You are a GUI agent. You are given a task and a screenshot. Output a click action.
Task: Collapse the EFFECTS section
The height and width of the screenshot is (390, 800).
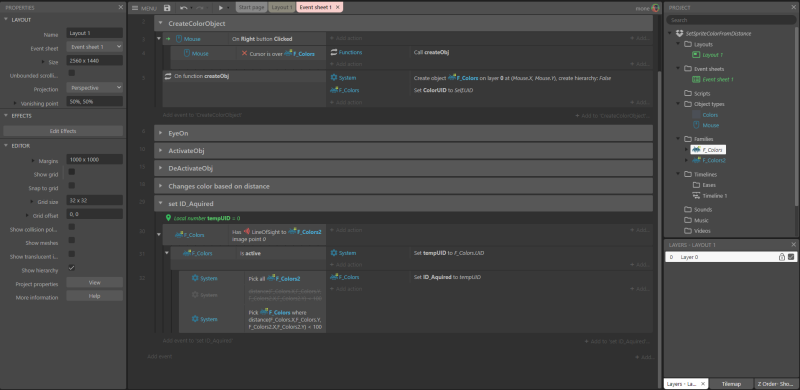(x=6, y=115)
